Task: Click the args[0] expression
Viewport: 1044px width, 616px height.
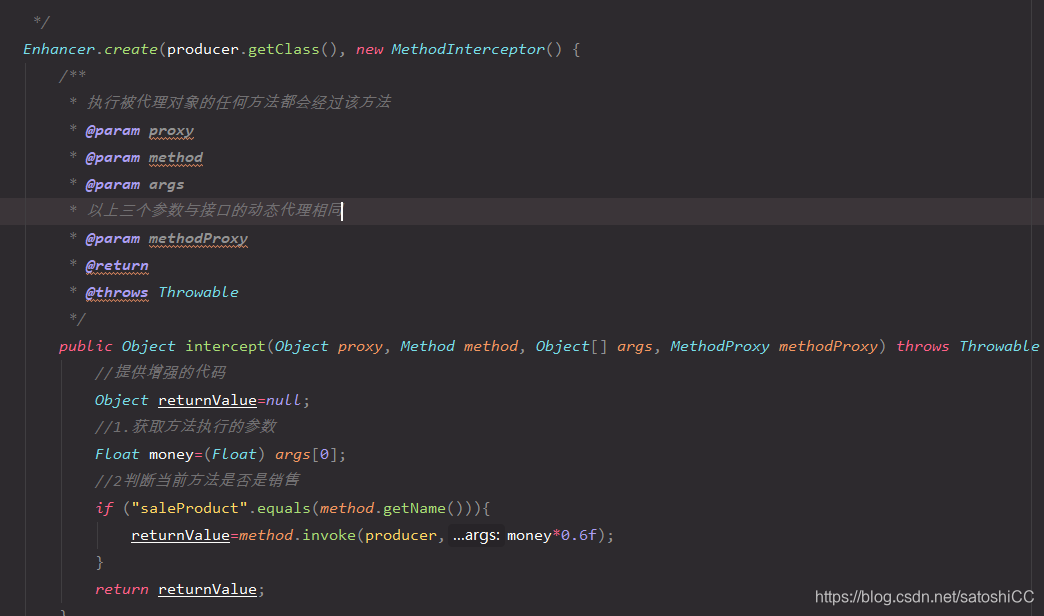Action: 306,454
